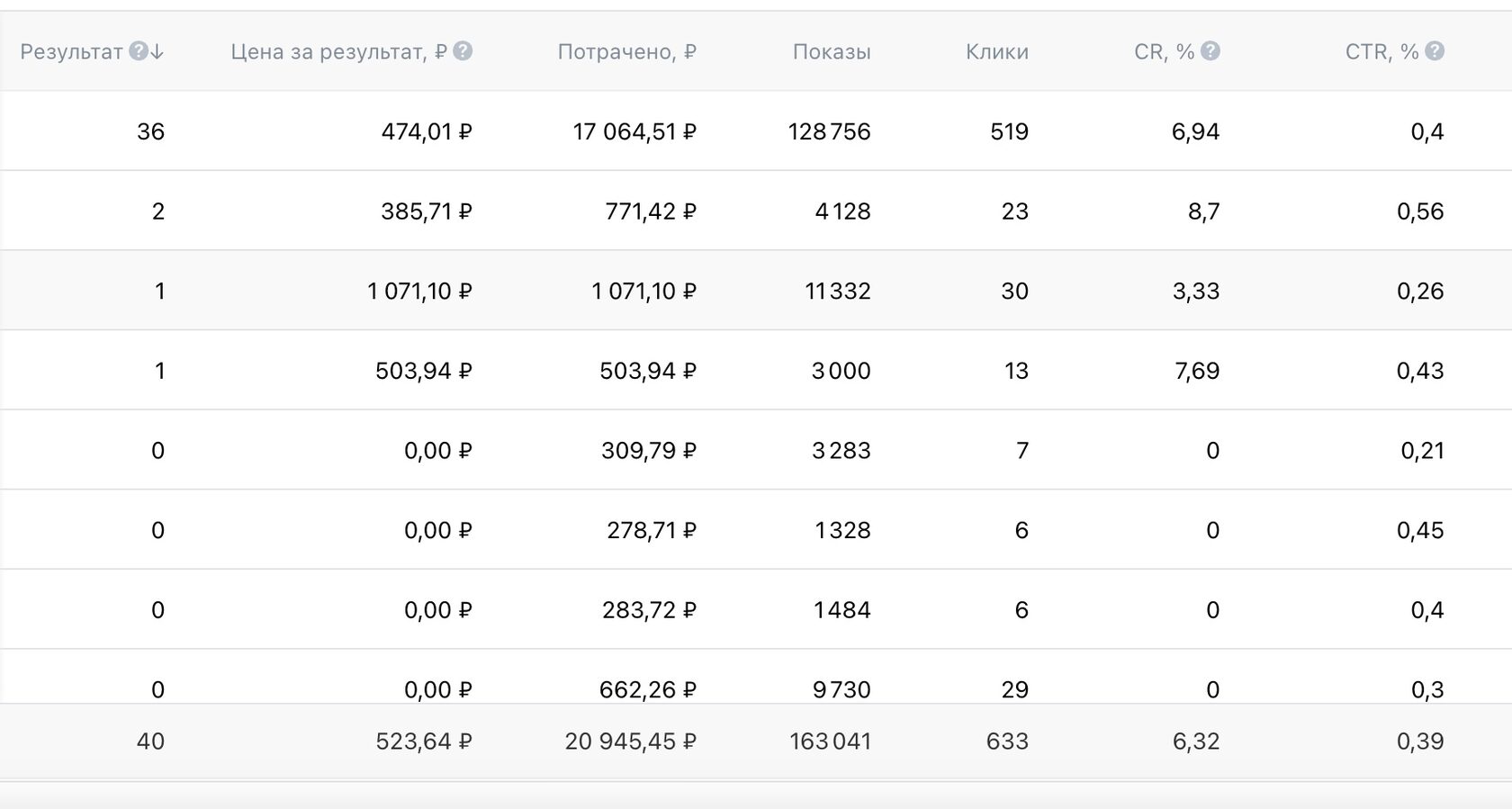The image size is (1512, 809).
Task: Select row with price 385,71 ₽
Action: [756, 211]
